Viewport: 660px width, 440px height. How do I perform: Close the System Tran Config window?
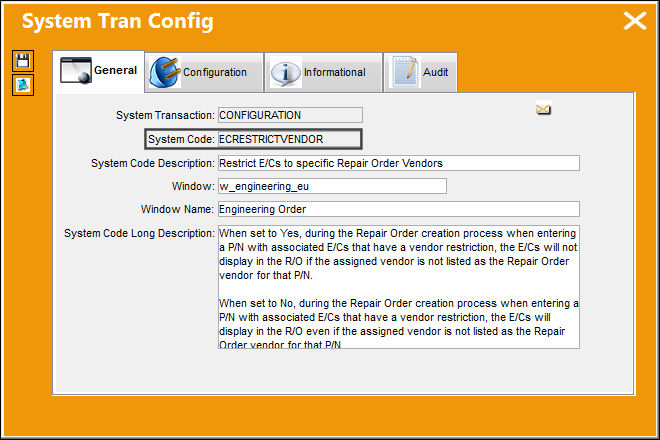coord(635,21)
